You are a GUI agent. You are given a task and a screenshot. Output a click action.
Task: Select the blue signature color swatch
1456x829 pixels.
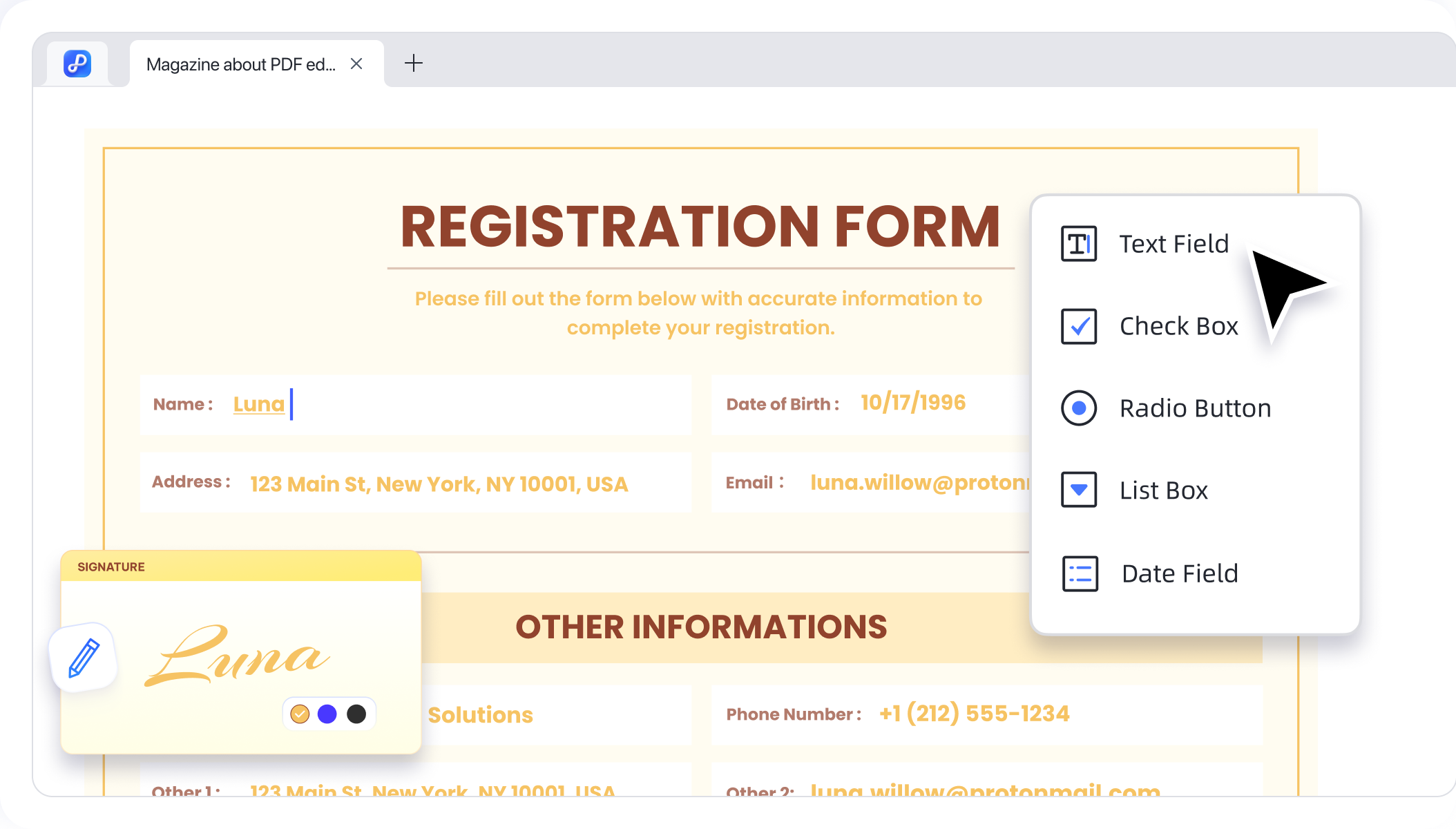coord(328,714)
